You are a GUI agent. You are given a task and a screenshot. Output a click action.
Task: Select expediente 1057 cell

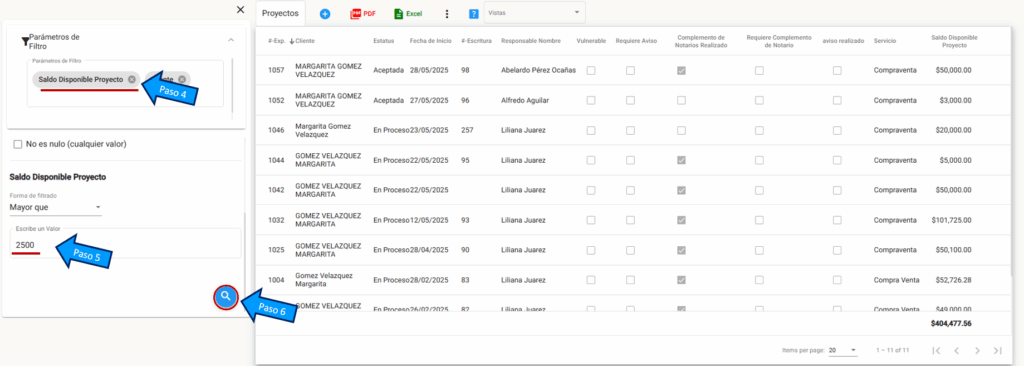coord(276,70)
